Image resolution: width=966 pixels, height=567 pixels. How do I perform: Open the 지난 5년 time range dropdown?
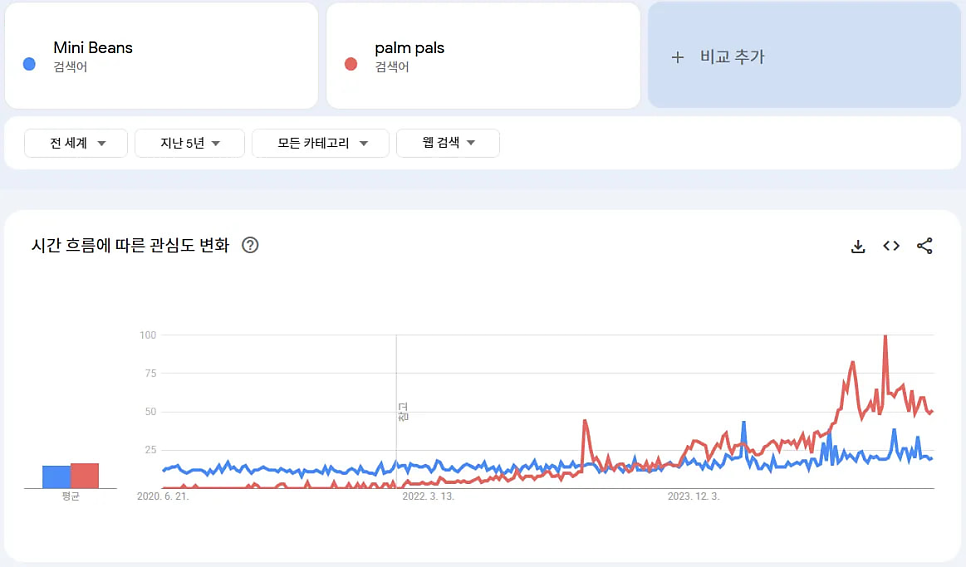click(x=190, y=143)
